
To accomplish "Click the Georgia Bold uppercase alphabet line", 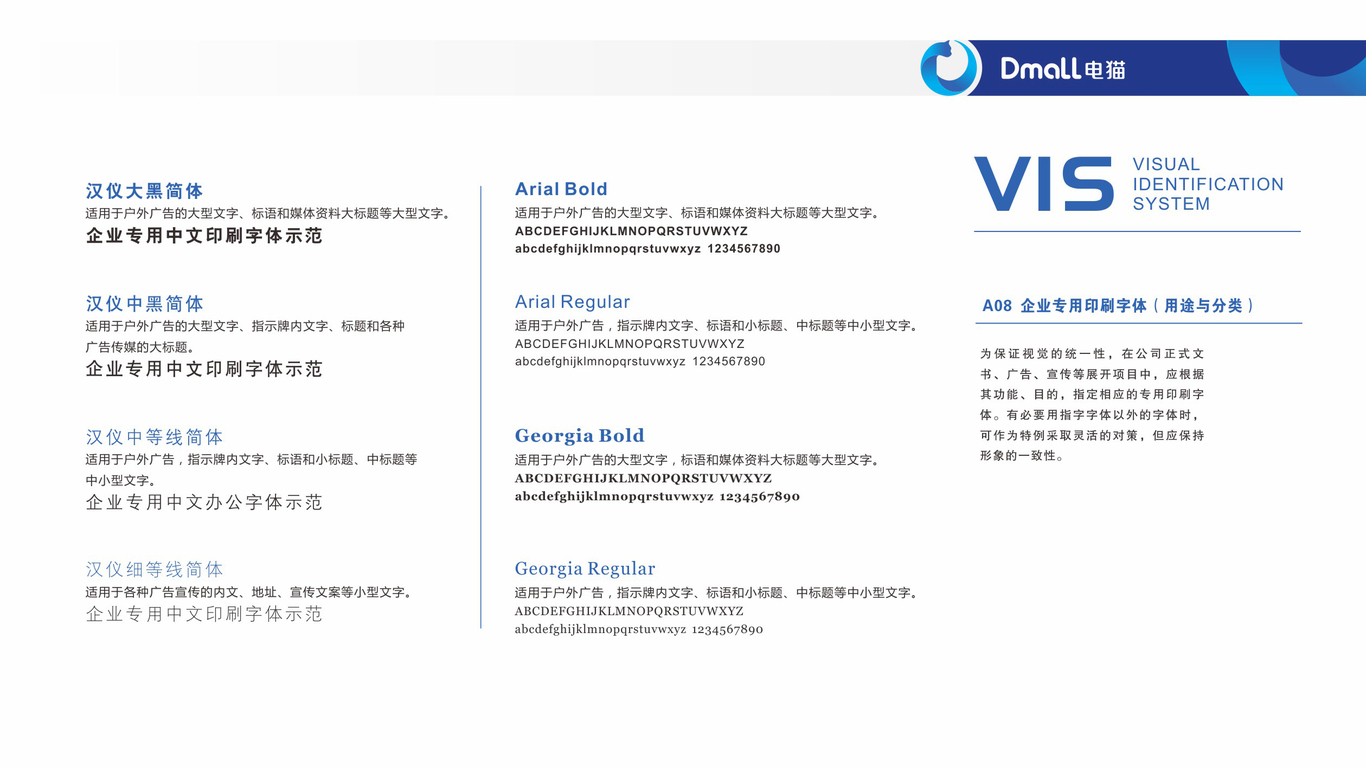I will (x=643, y=479).
